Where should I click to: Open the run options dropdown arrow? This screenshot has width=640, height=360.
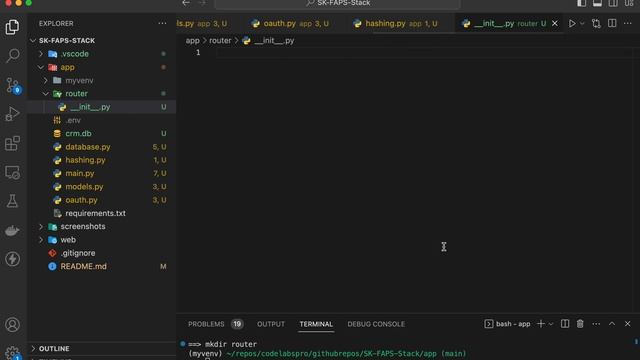[x=582, y=24]
